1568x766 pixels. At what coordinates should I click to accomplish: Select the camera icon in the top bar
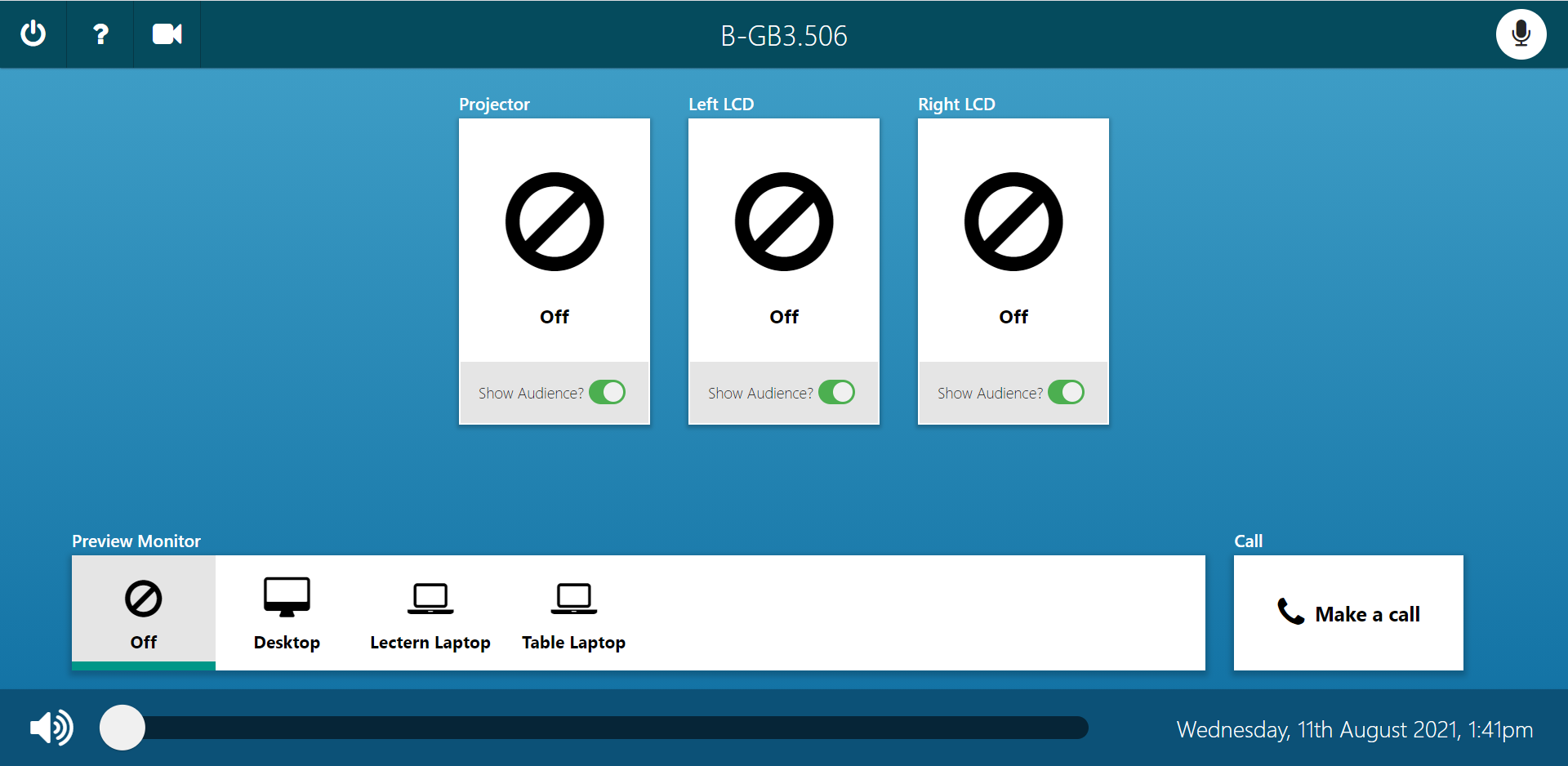(x=167, y=34)
